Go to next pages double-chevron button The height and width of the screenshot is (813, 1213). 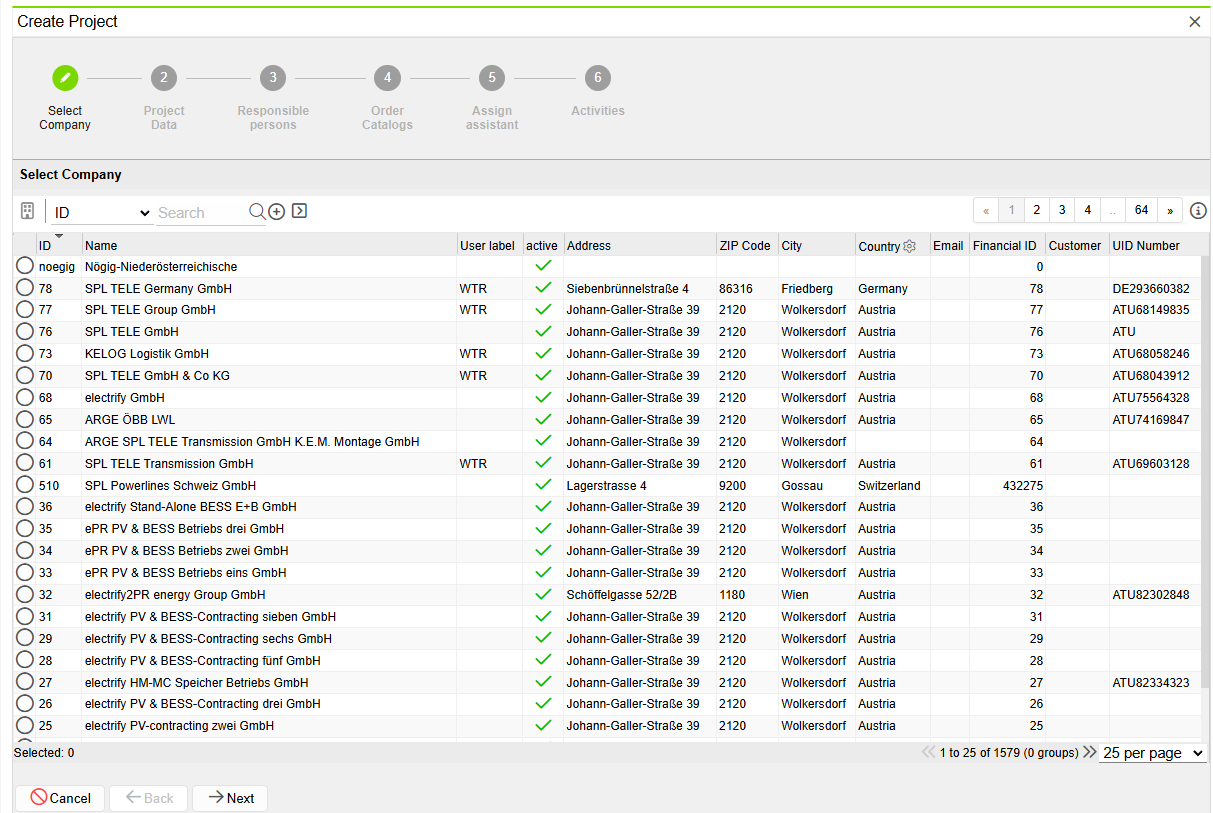pos(1170,210)
